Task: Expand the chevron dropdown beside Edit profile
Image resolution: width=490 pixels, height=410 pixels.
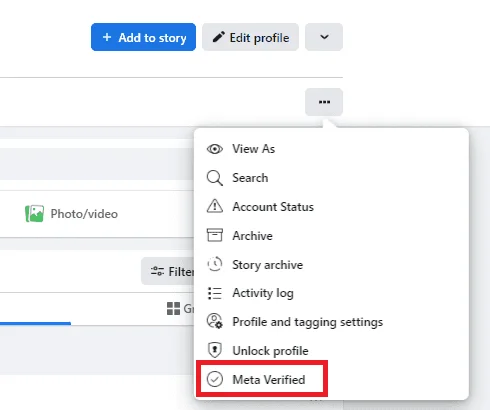Action: coord(324,37)
